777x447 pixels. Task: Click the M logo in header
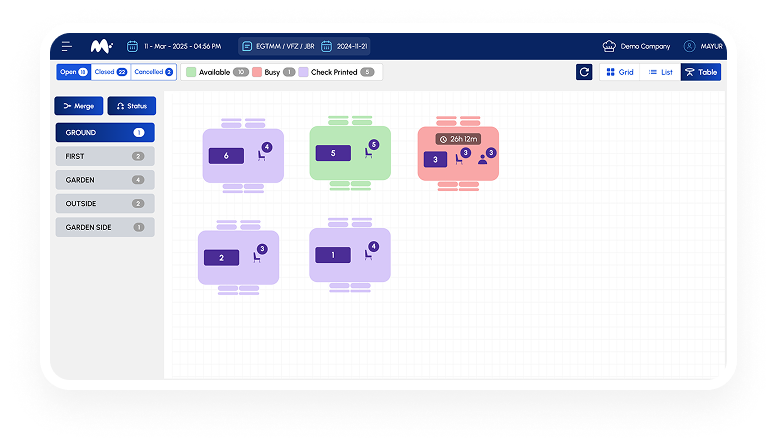click(101, 46)
